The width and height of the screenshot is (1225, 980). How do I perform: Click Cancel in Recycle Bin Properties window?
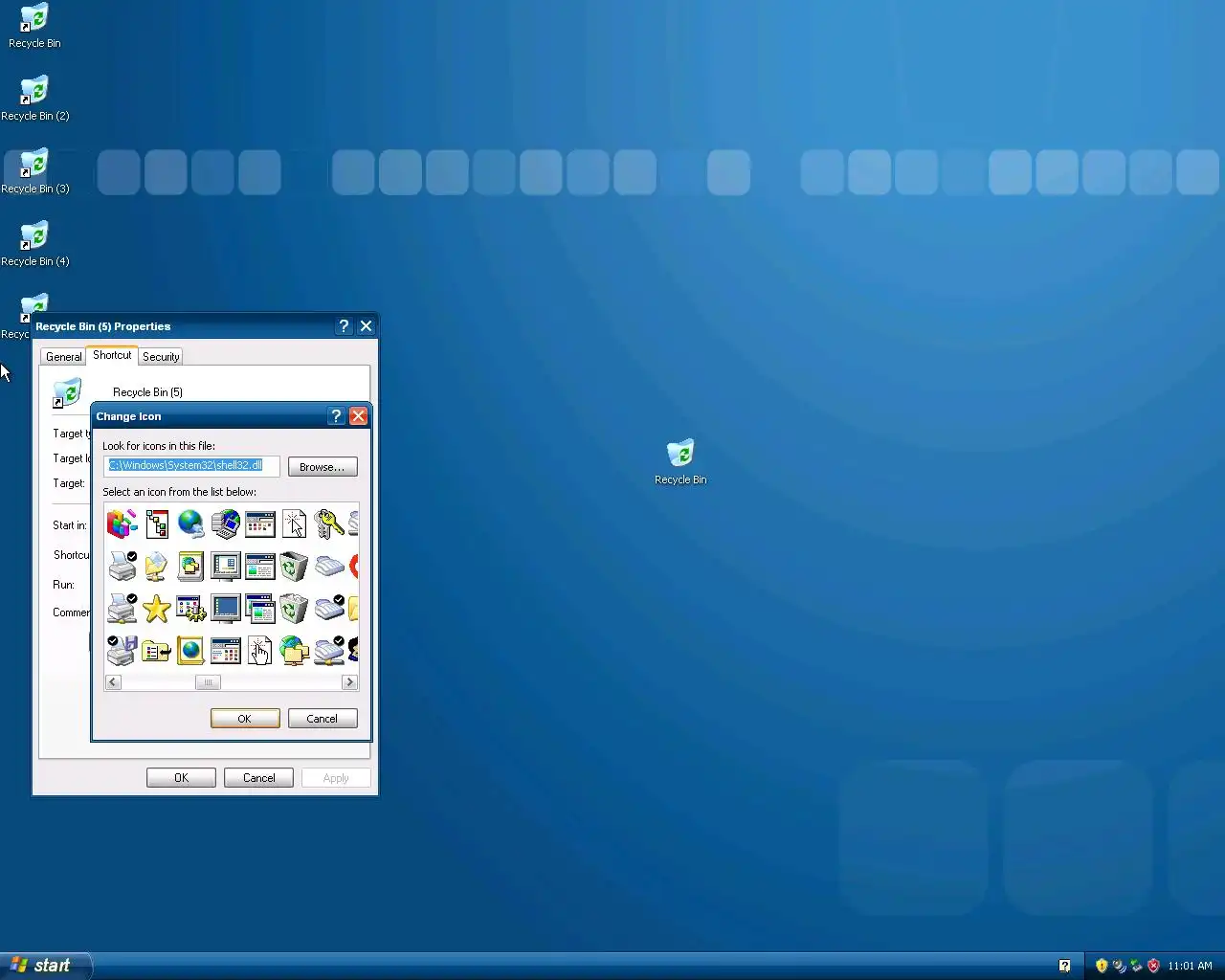(258, 778)
